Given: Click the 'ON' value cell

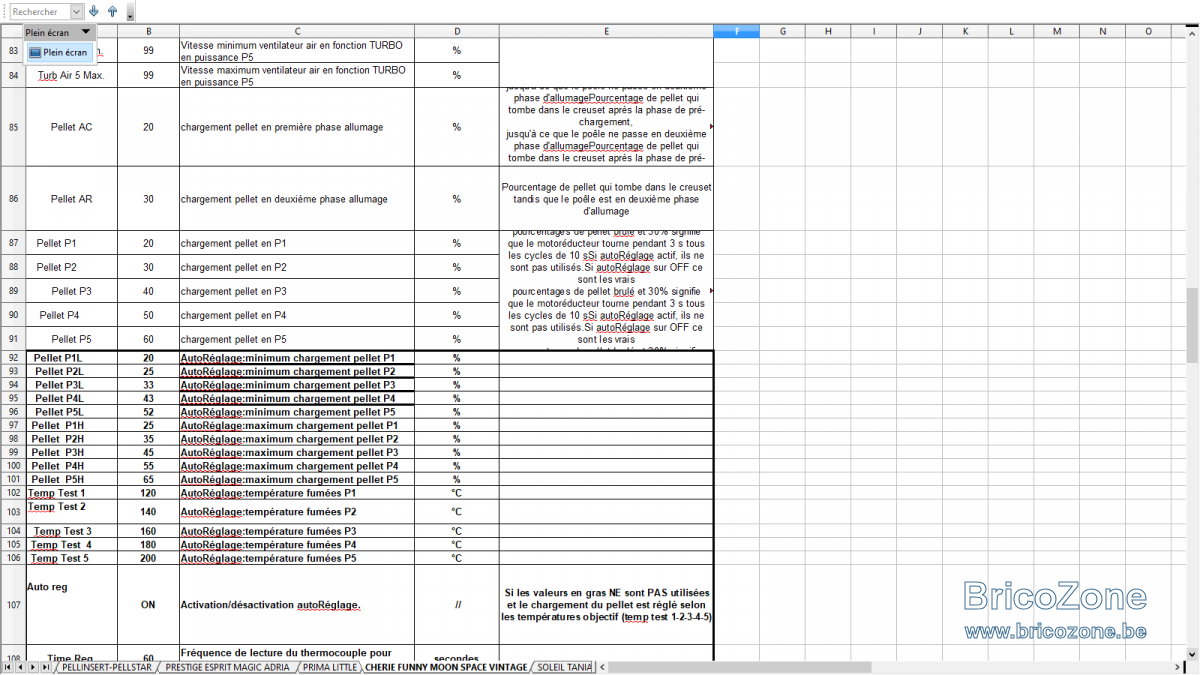Looking at the screenshot, I should 148,605.
